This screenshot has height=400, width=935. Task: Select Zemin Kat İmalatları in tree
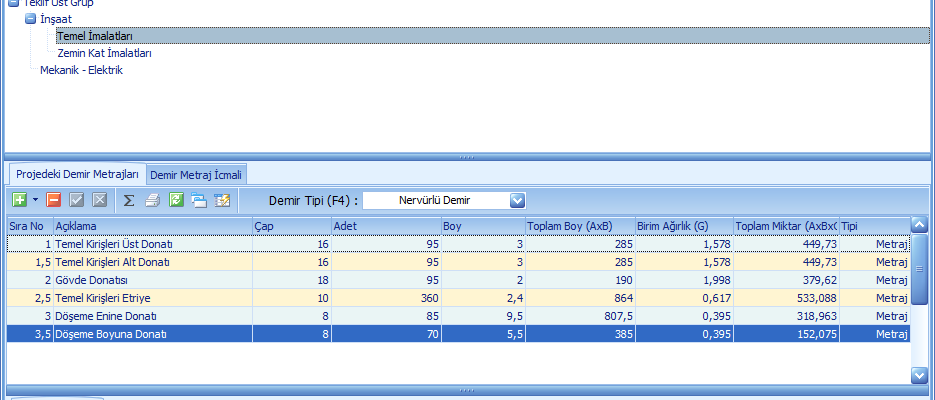pos(105,53)
